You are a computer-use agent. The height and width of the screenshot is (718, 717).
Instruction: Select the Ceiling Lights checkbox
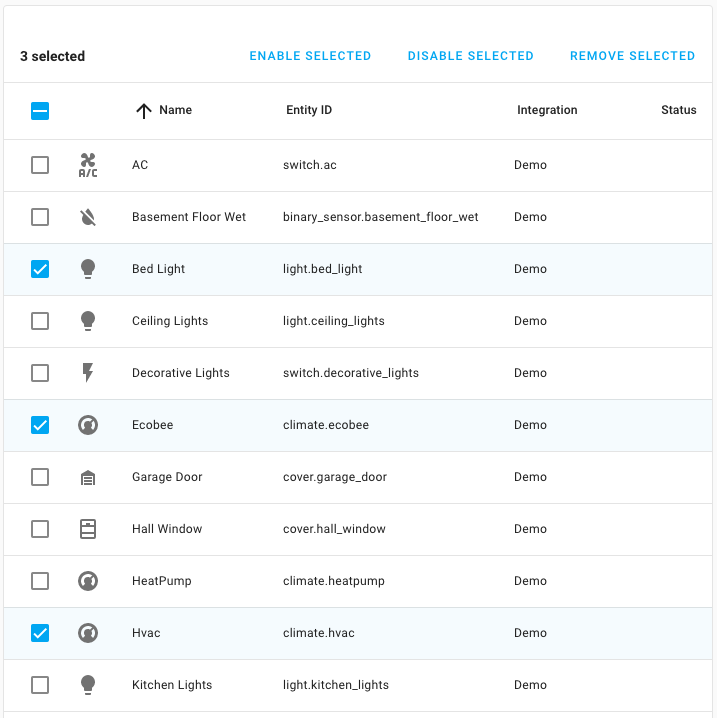40,321
